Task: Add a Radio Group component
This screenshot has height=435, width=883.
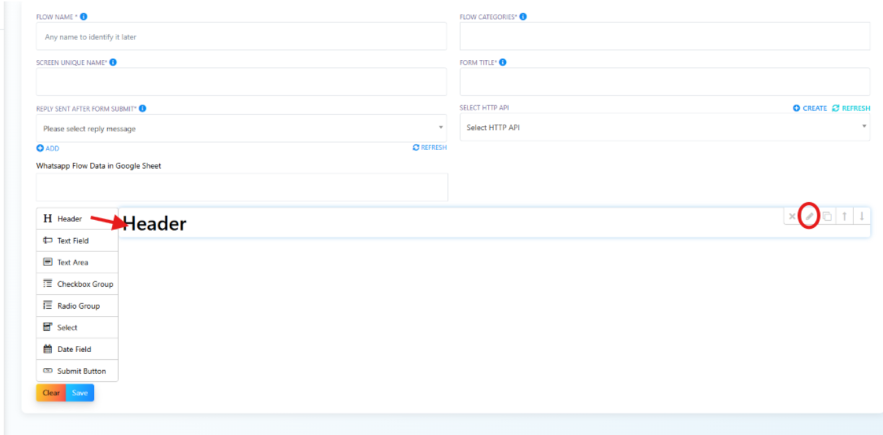Action: pyautogui.click(x=77, y=306)
